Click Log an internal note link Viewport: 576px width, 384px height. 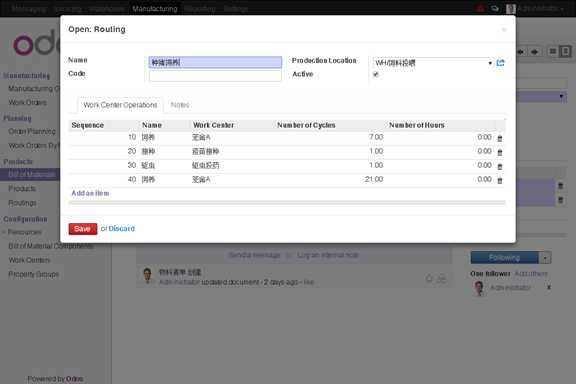[328, 255]
